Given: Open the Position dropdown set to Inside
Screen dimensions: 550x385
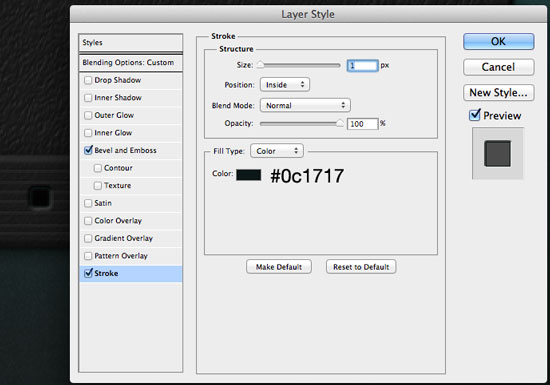Looking at the screenshot, I should [284, 85].
